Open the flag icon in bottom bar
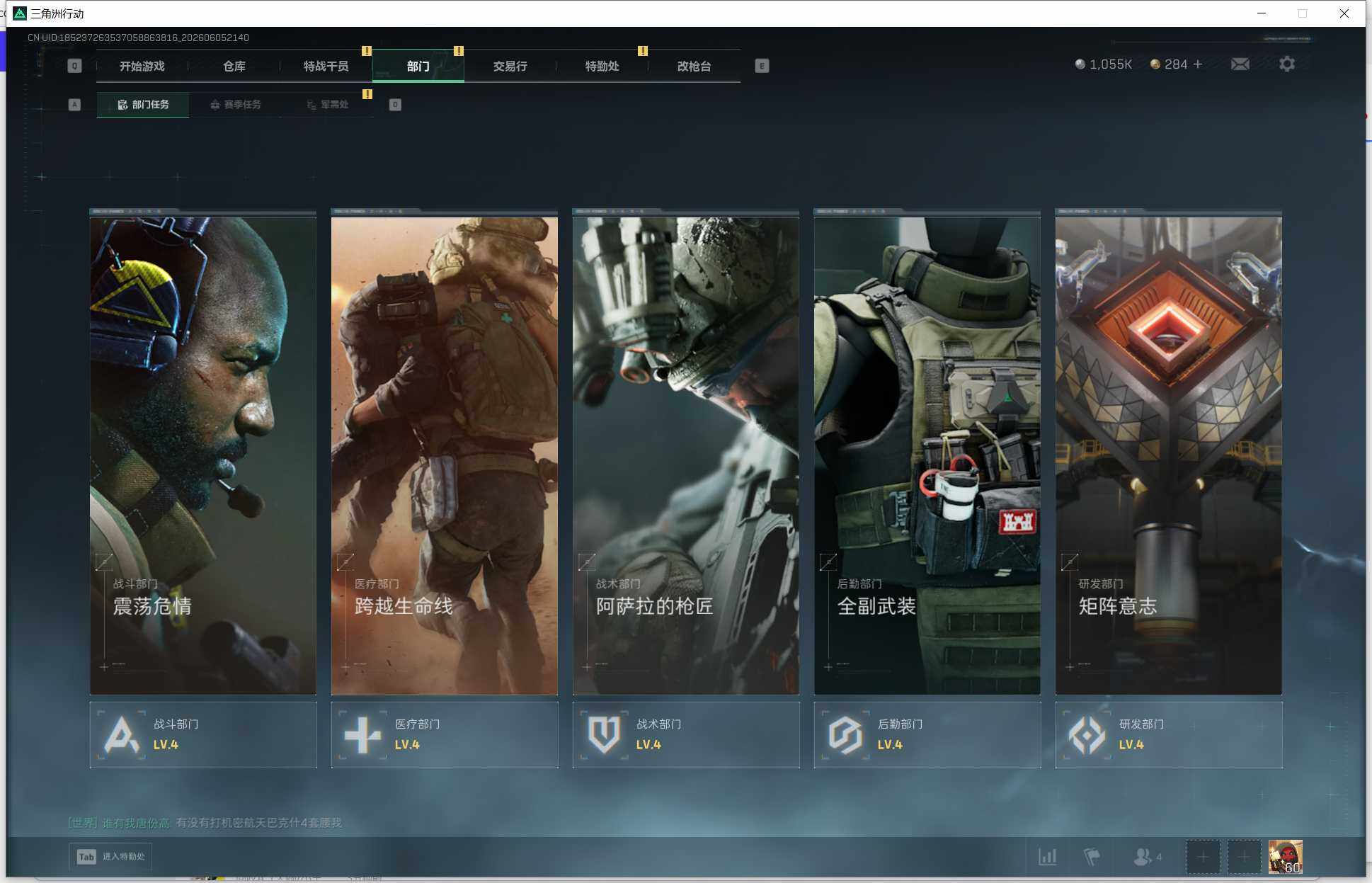Viewport: 1372px width, 883px height. click(1092, 857)
